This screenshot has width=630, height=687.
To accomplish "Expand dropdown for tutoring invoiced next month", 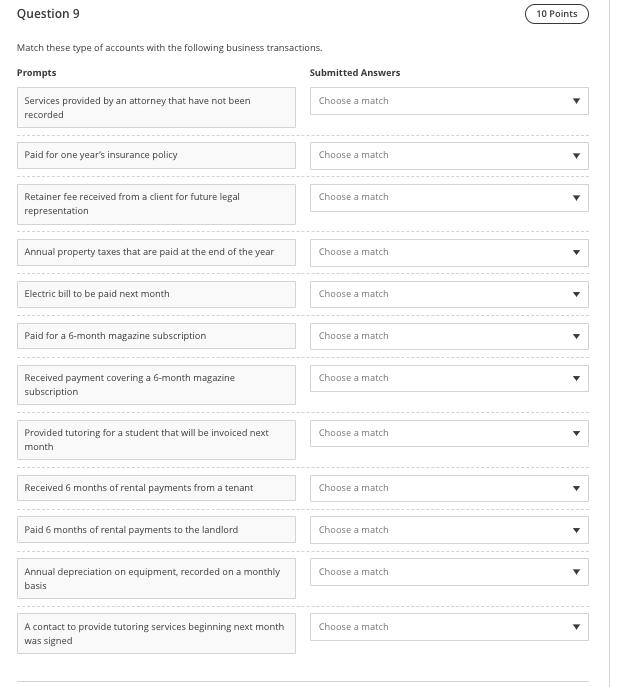I will 448,433.
